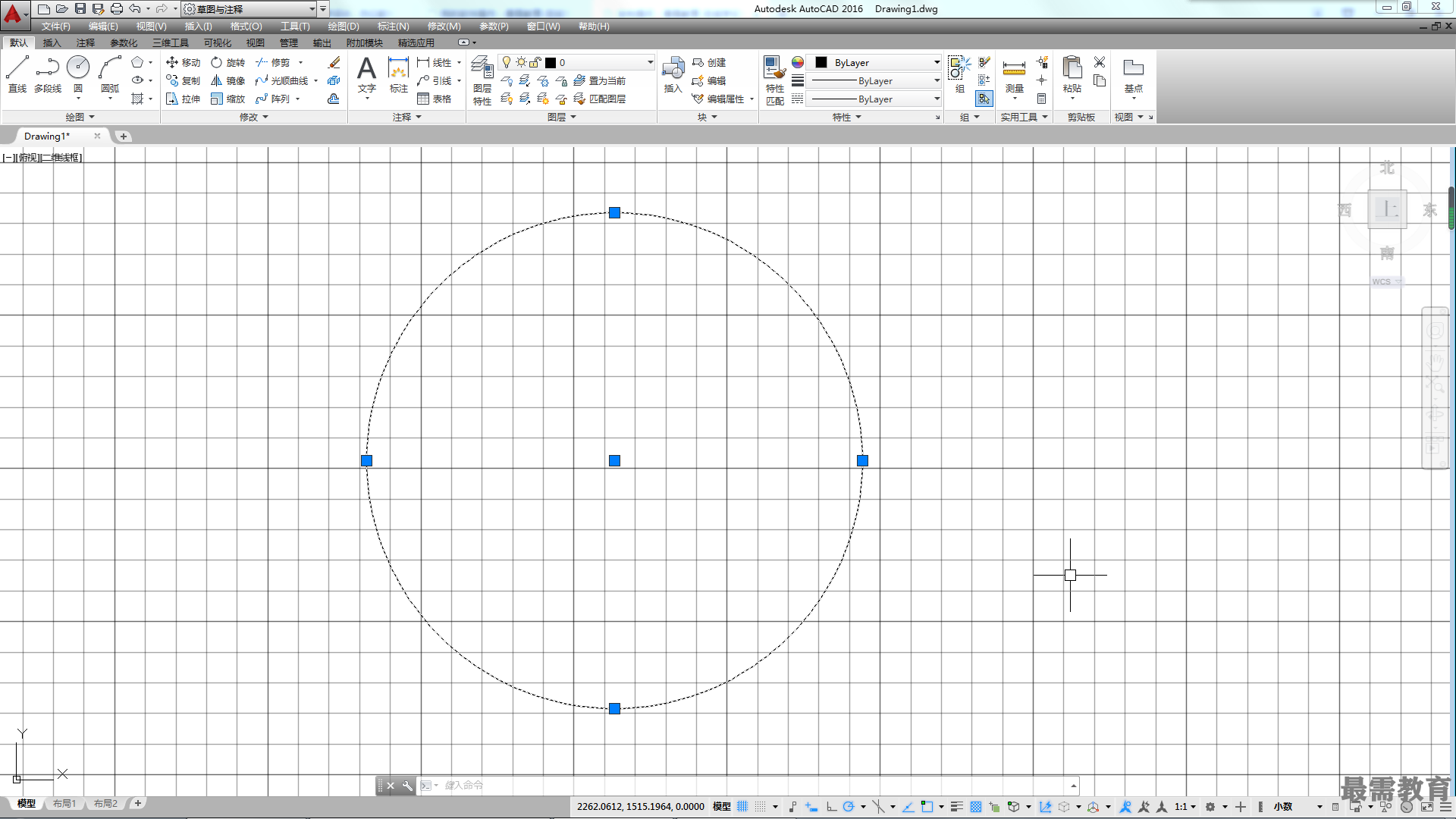This screenshot has width=1456, height=819.
Task: Switch to the 参数化 ribbon tab
Action: point(124,43)
